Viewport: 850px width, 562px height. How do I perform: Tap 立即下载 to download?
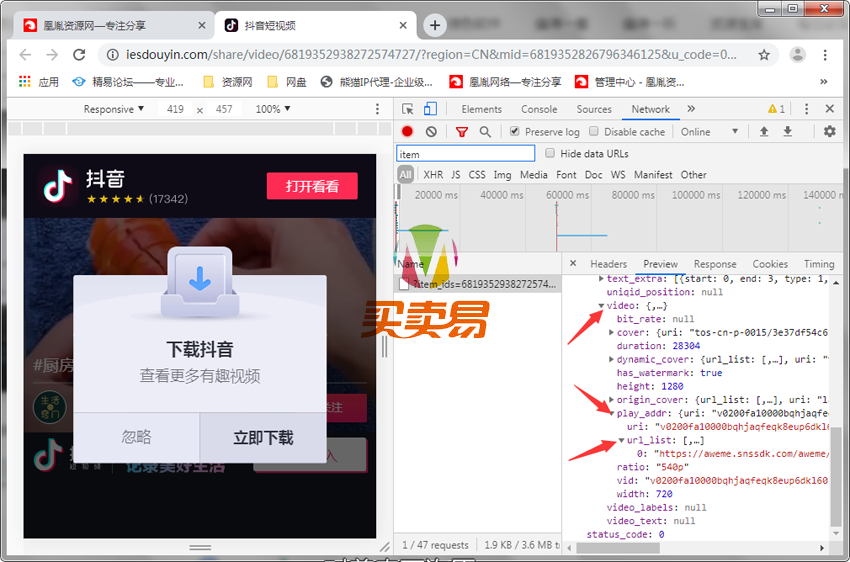click(x=263, y=437)
